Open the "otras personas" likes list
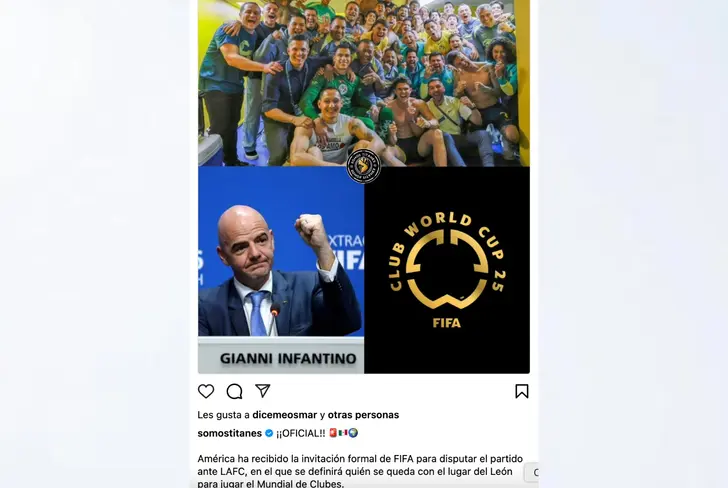The width and height of the screenshot is (728, 488). (363, 415)
